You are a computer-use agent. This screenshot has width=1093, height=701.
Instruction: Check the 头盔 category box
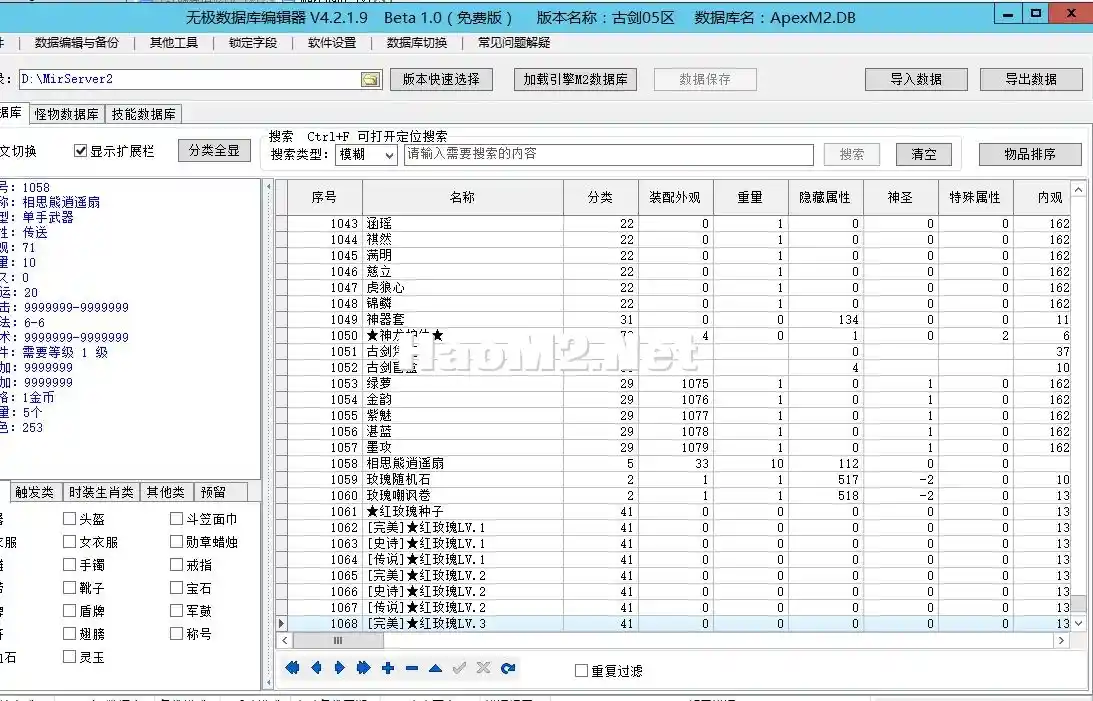coord(69,518)
